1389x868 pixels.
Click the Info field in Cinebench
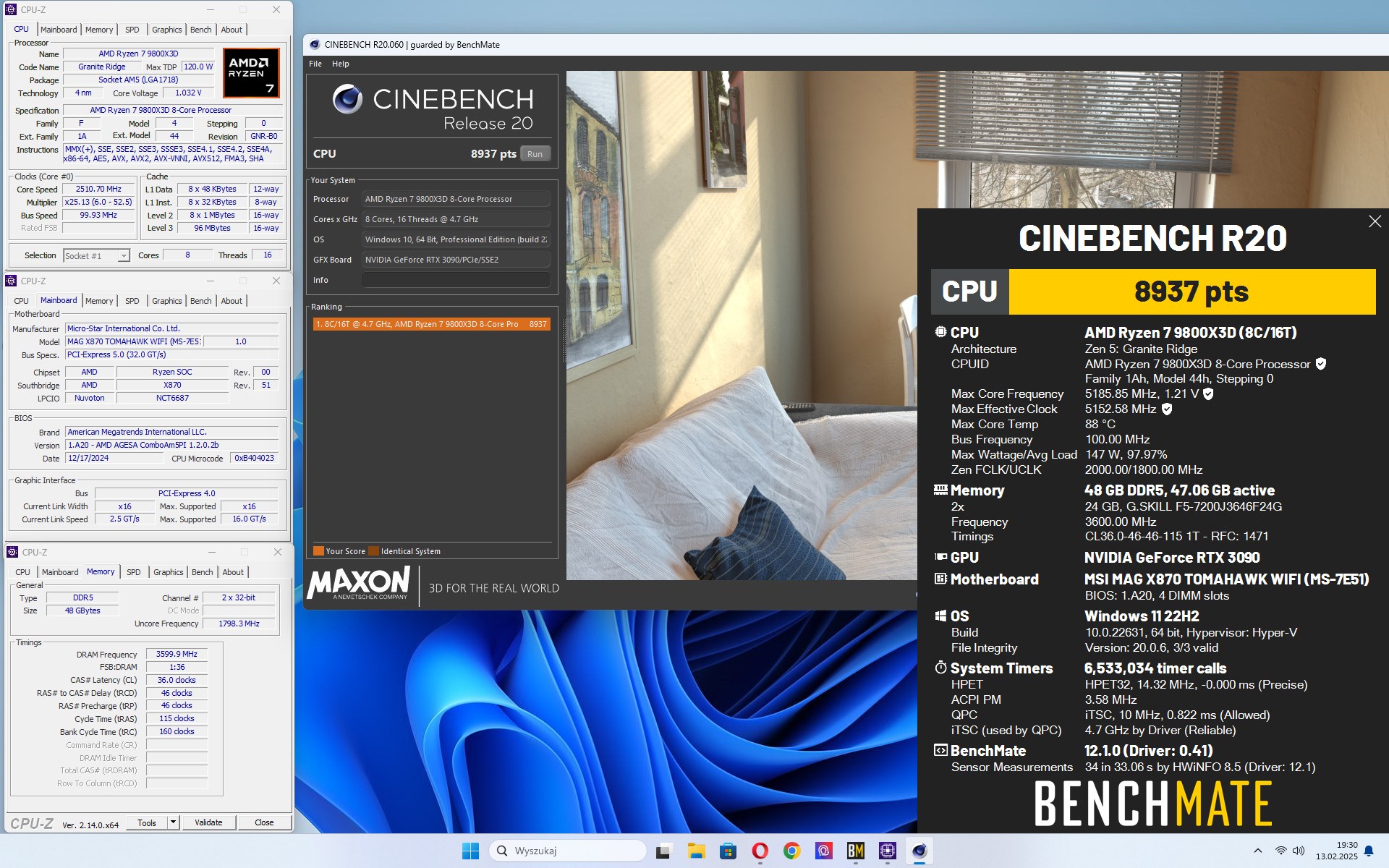[x=456, y=280]
